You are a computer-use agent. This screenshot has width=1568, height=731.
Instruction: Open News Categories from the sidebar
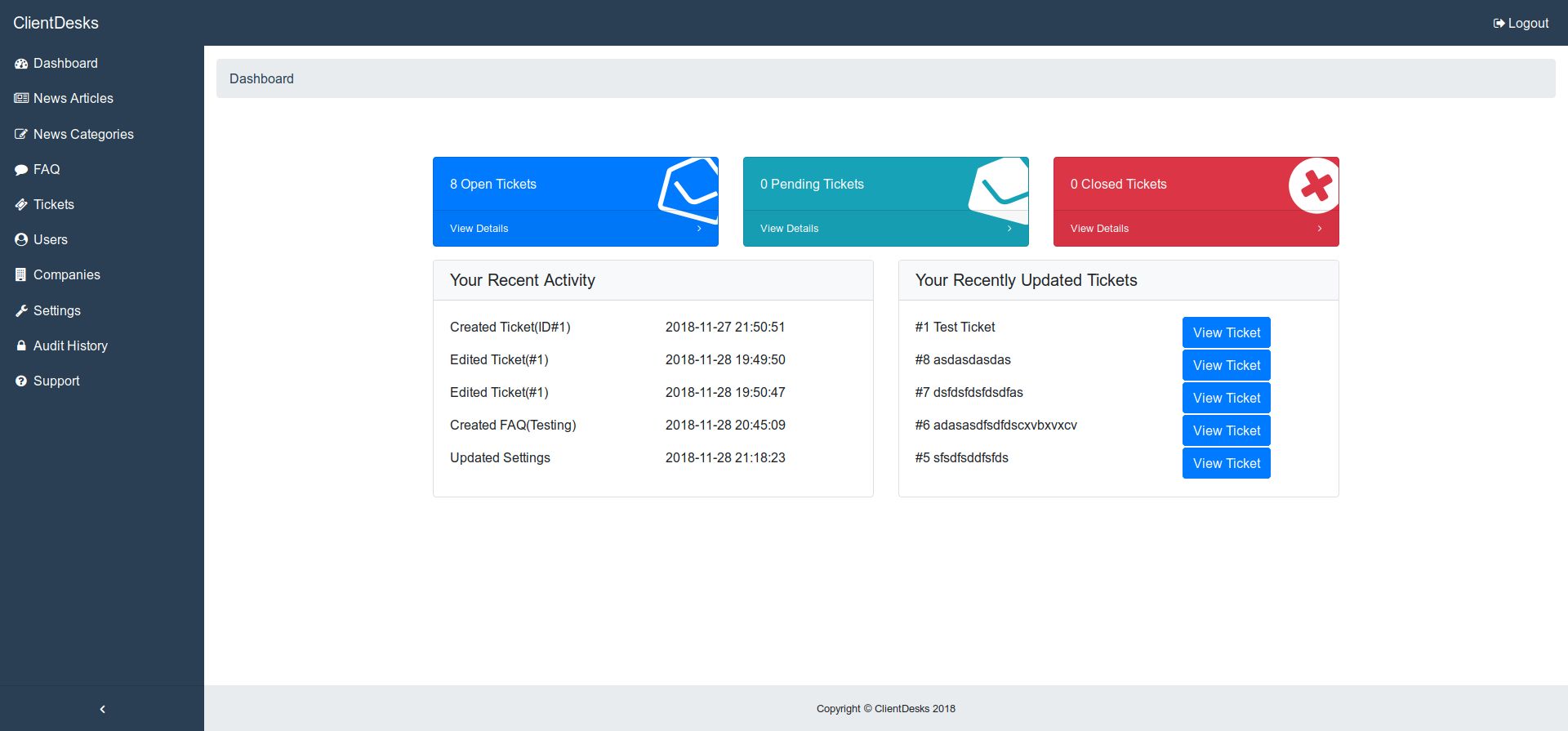click(x=82, y=135)
